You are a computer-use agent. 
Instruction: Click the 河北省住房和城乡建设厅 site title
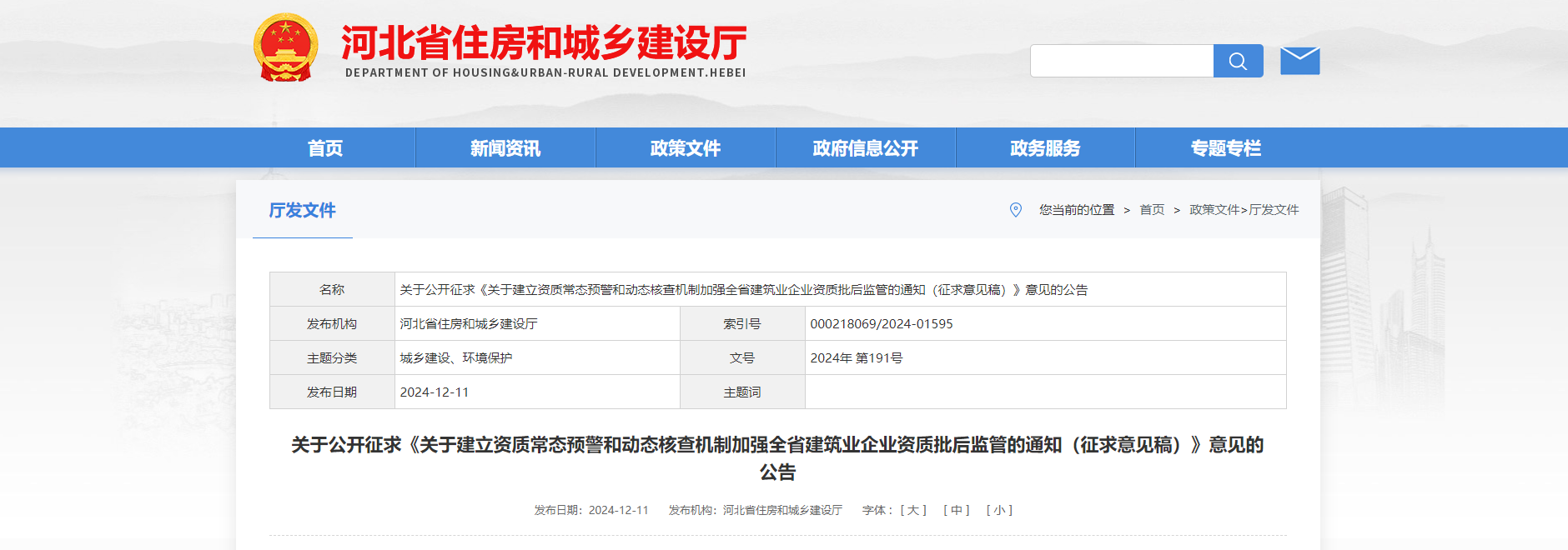tap(544, 43)
